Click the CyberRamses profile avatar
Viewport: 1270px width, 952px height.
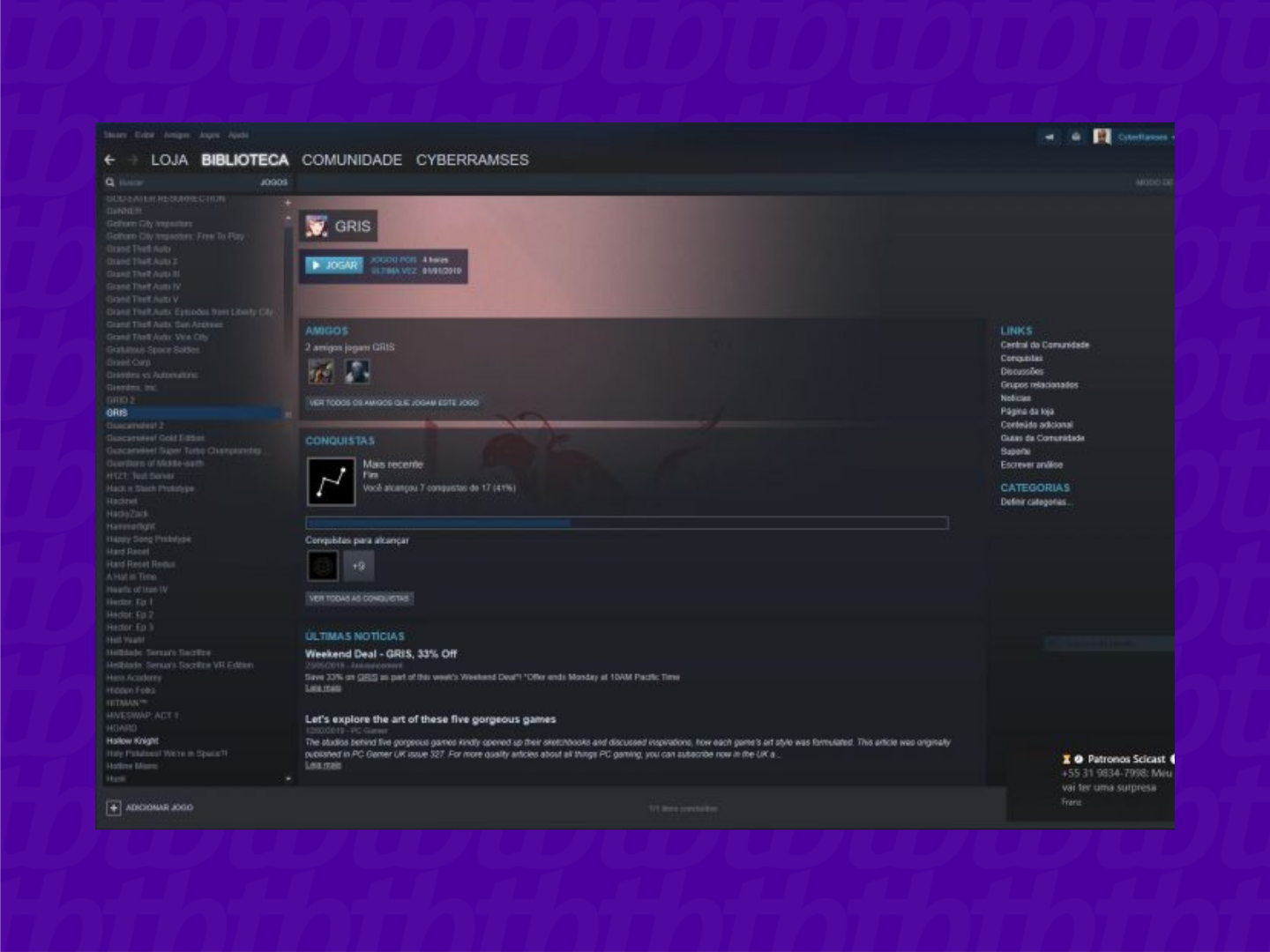1102,137
